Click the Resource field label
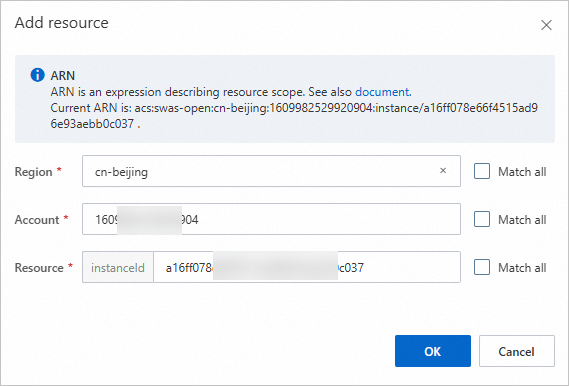Image resolution: width=569 pixels, height=386 pixels. coord(39,268)
